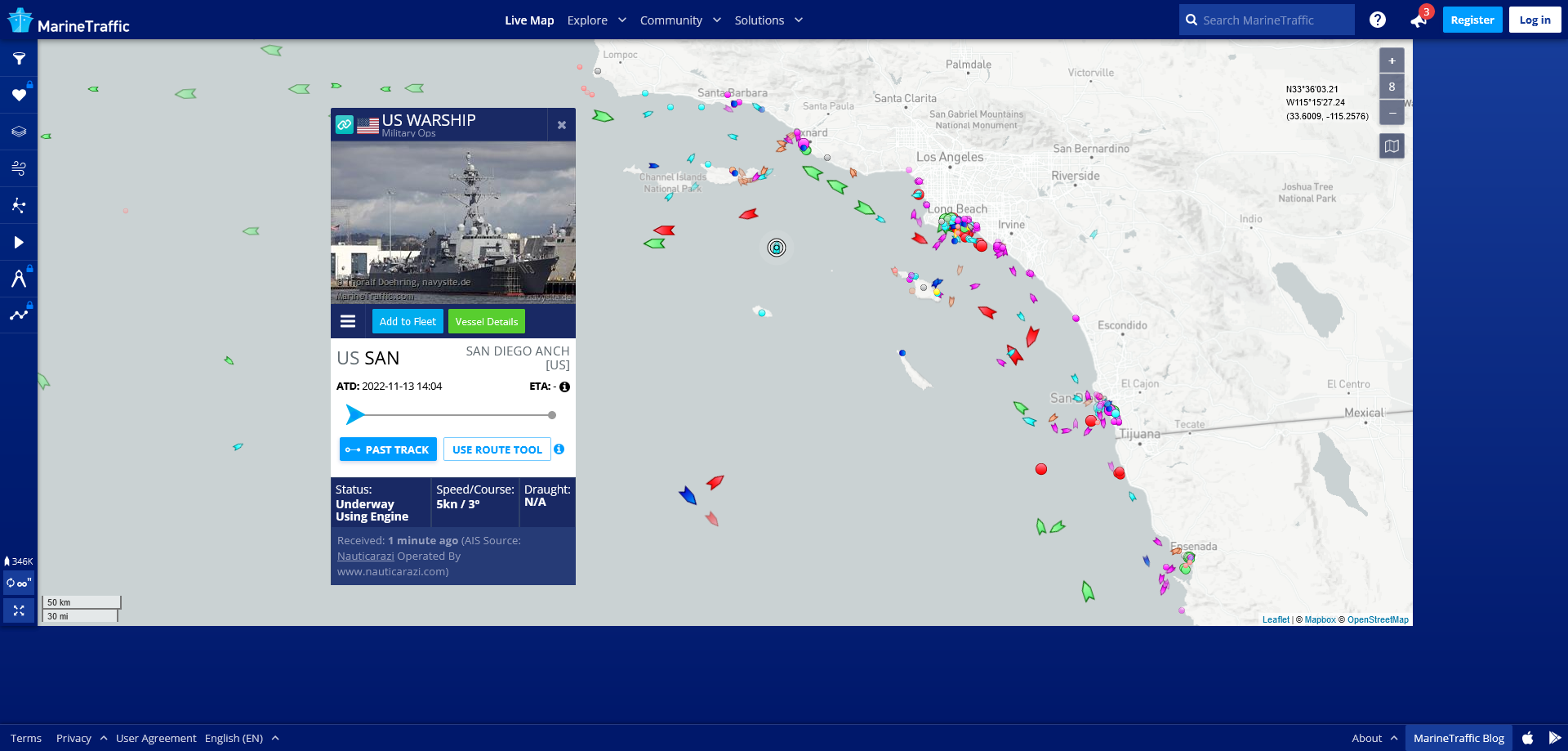Screen dimensions: 1568x751
Task: Open the density maps icon in sidebar
Action: (x=19, y=205)
